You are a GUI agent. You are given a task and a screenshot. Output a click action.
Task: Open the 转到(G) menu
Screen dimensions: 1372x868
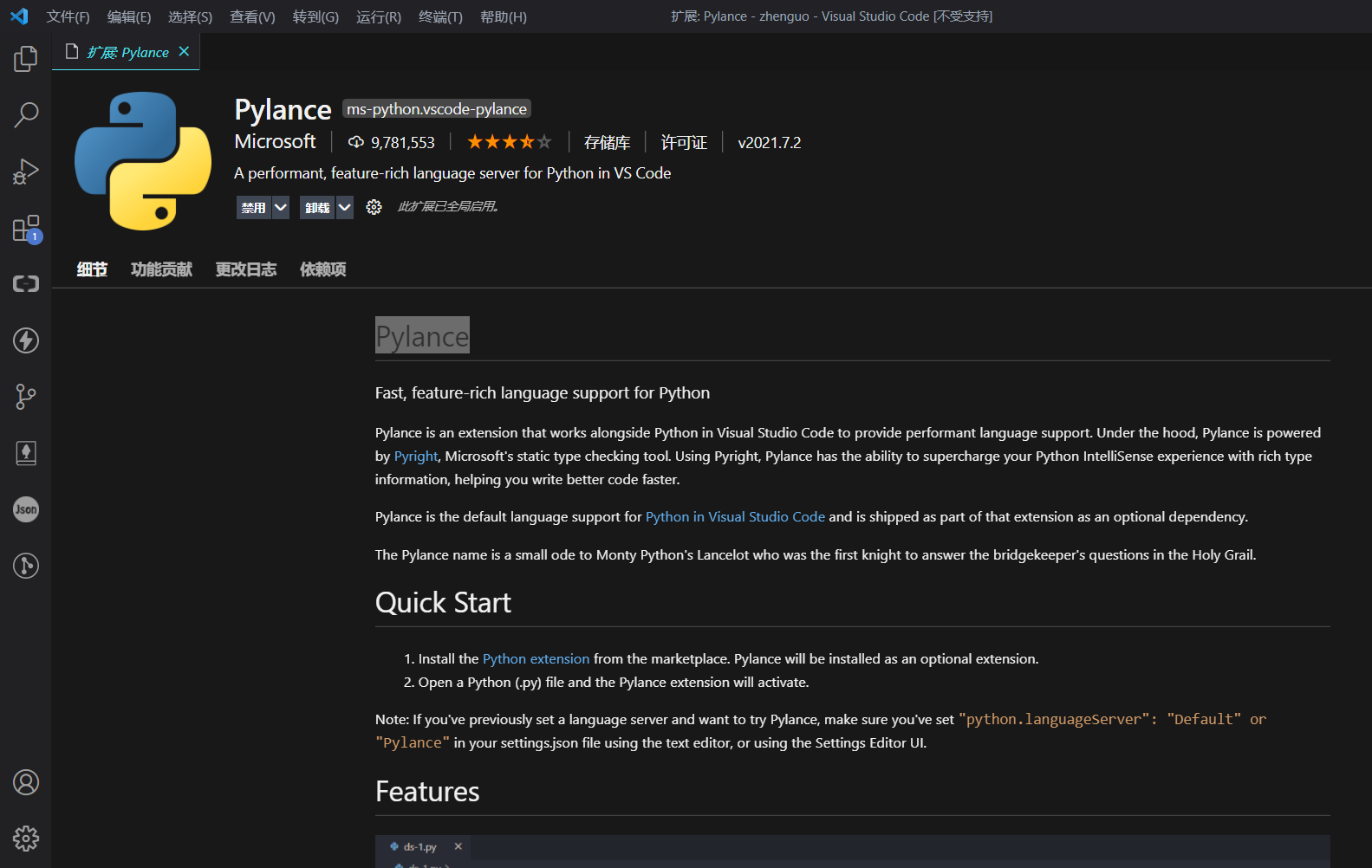(315, 16)
